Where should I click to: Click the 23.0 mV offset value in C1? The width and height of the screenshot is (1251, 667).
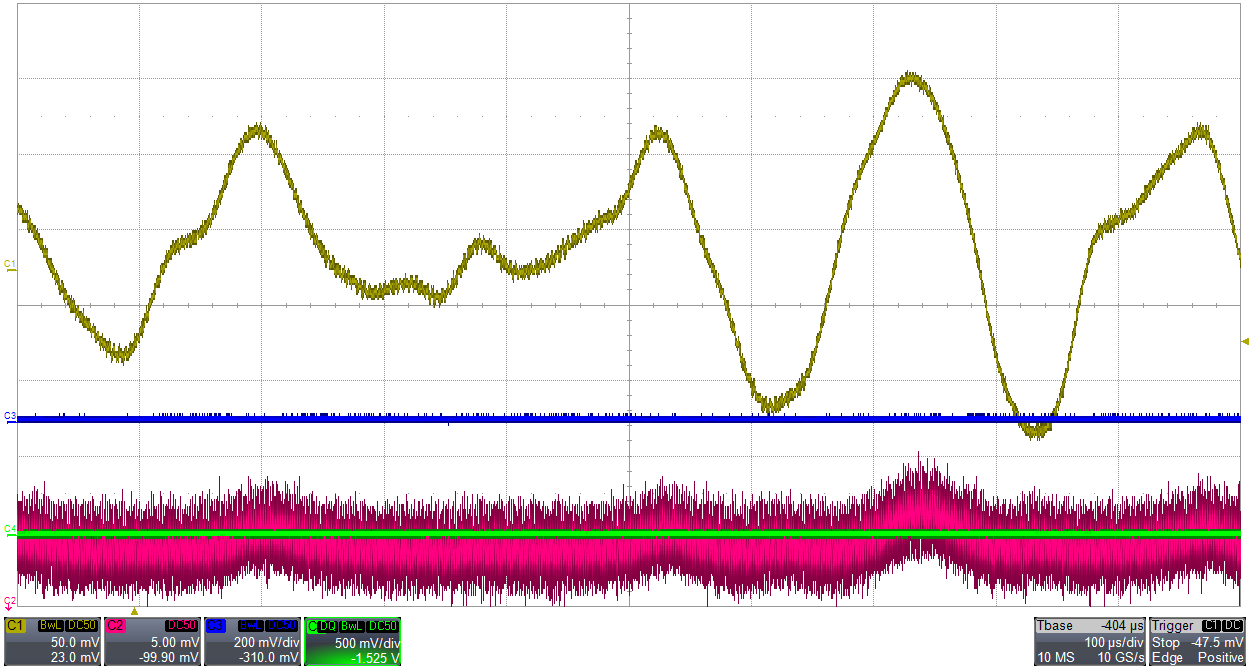[75, 657]
